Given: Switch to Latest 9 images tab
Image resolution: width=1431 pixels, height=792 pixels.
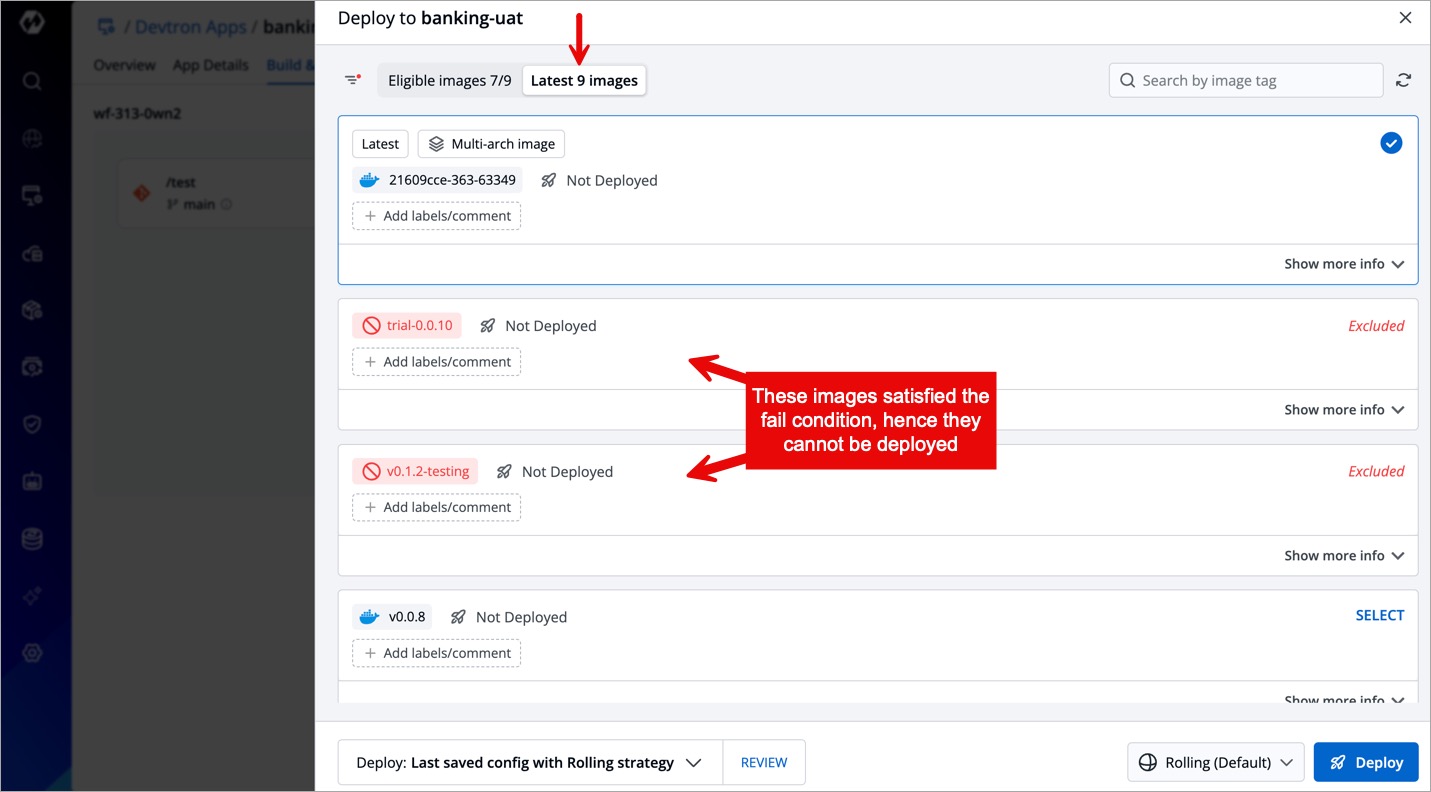Looking at the screenshot, I should 584,80.
